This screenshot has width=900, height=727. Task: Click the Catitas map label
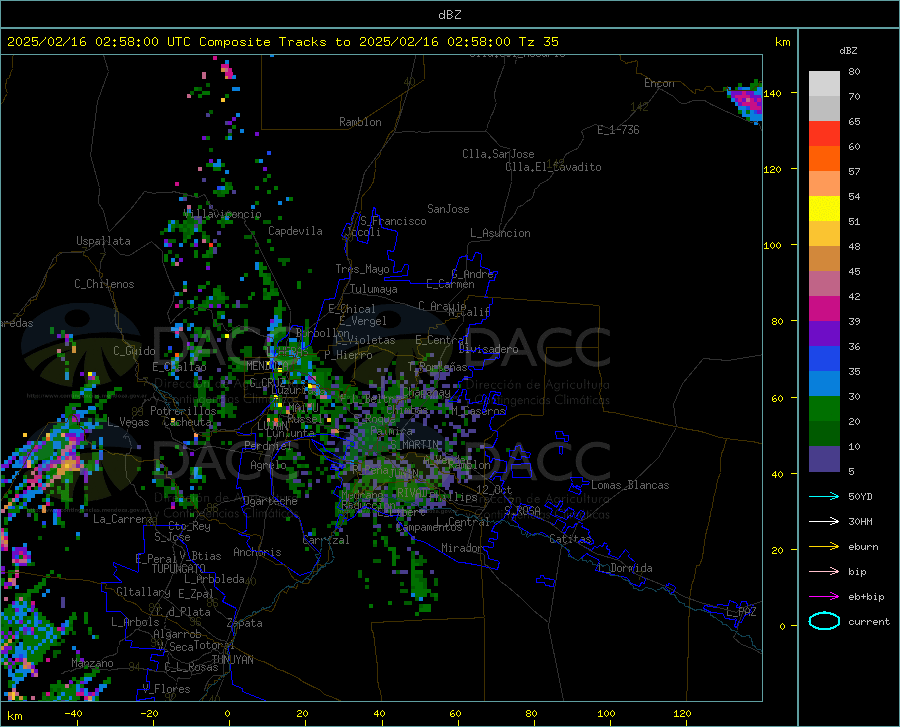(570, 539)
